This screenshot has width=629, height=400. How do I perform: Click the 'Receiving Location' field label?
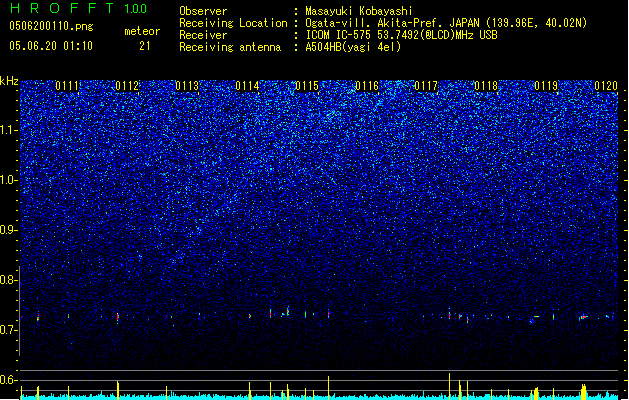233,23
